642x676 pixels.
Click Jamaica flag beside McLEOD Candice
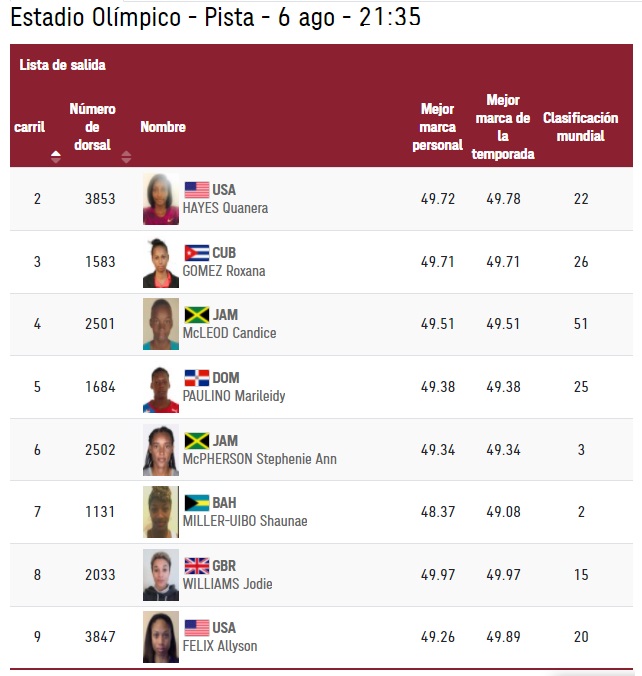click(x=197, y=315)
